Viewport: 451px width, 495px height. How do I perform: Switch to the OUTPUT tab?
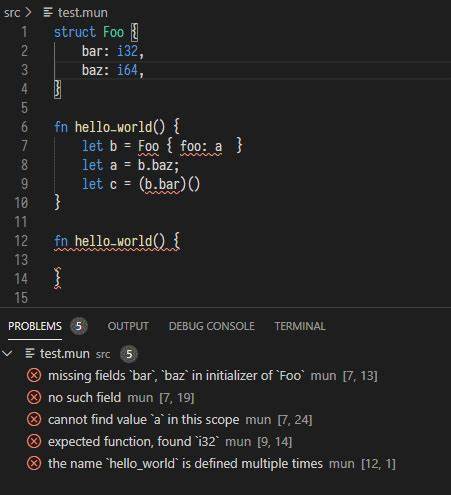tap(128, 326)
